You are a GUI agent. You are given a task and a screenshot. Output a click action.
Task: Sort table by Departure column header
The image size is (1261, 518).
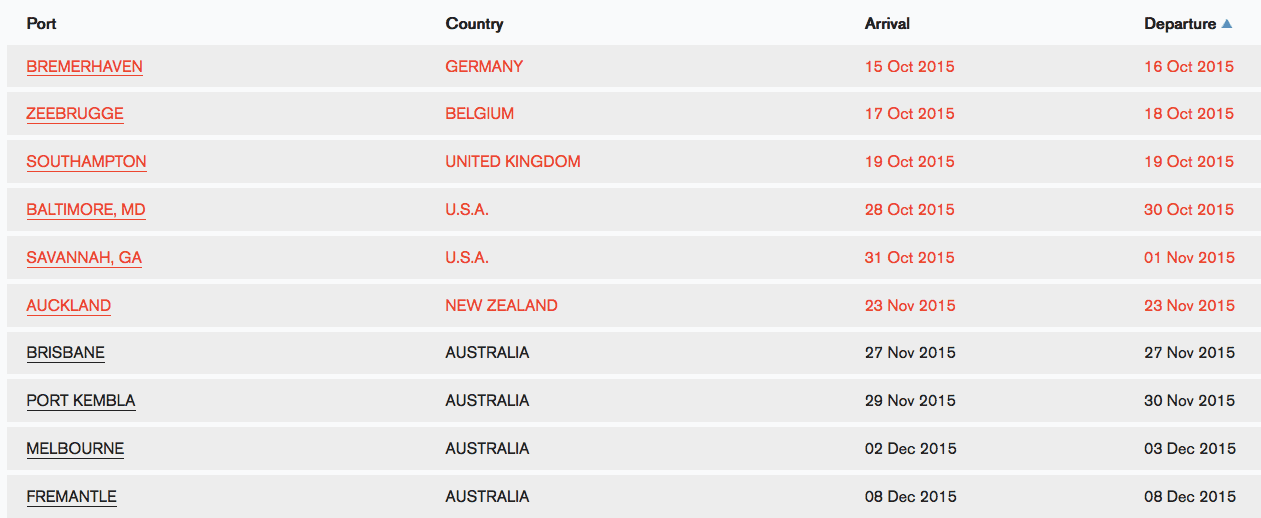pos(1180,24)
